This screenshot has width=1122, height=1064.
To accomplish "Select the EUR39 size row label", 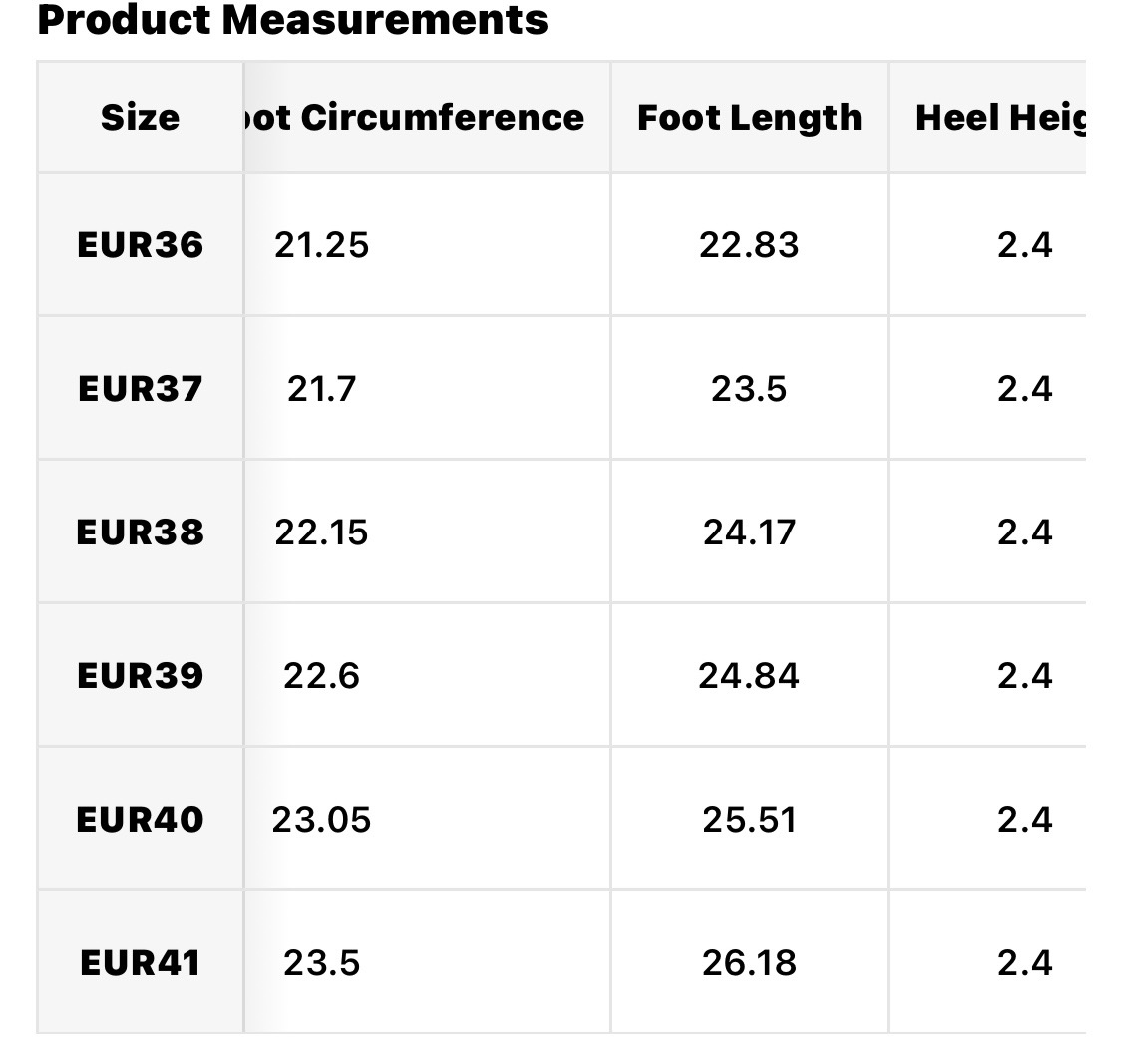I will 140,676.
